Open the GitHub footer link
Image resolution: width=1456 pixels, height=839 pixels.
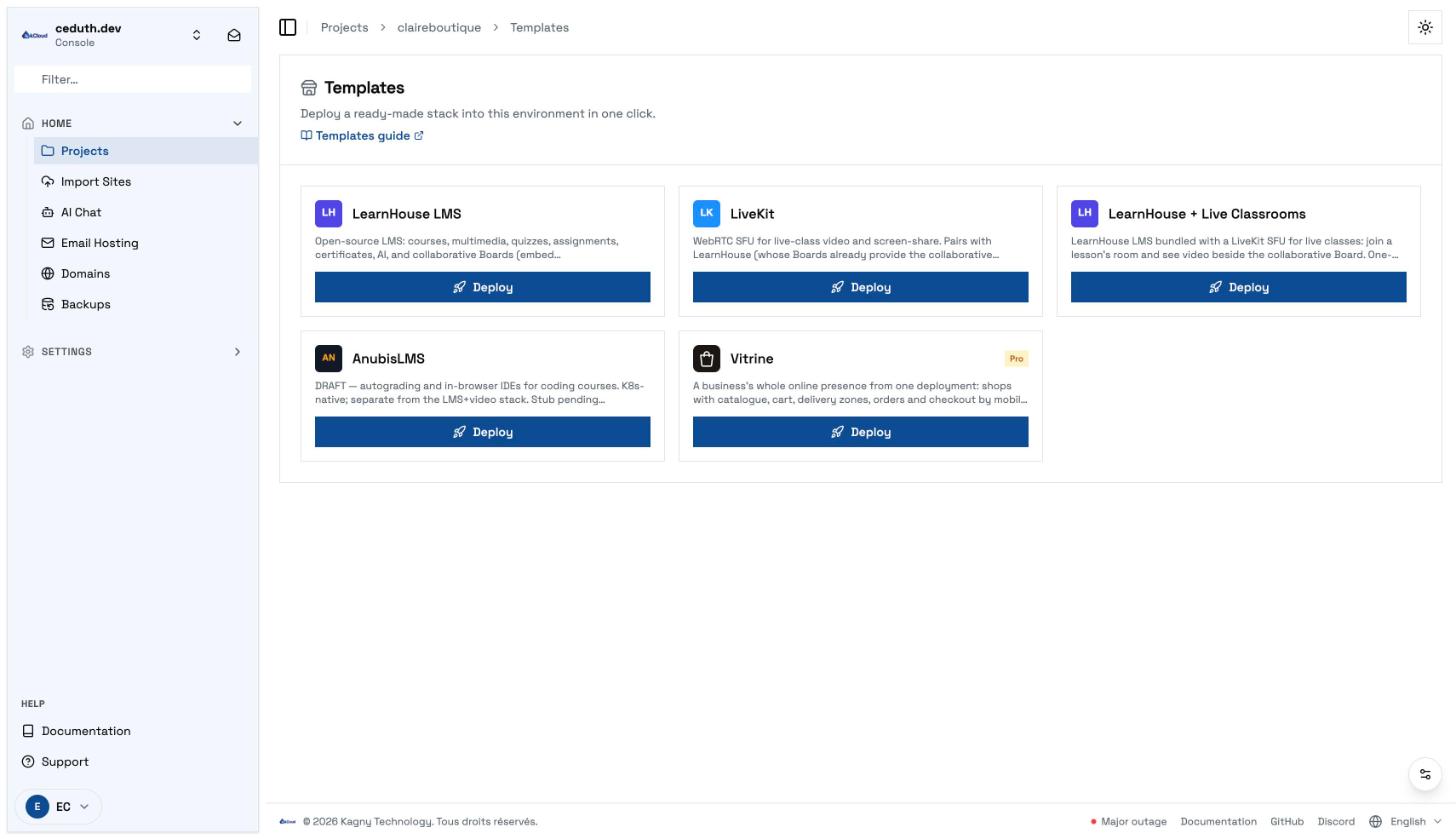(1287, 822)
